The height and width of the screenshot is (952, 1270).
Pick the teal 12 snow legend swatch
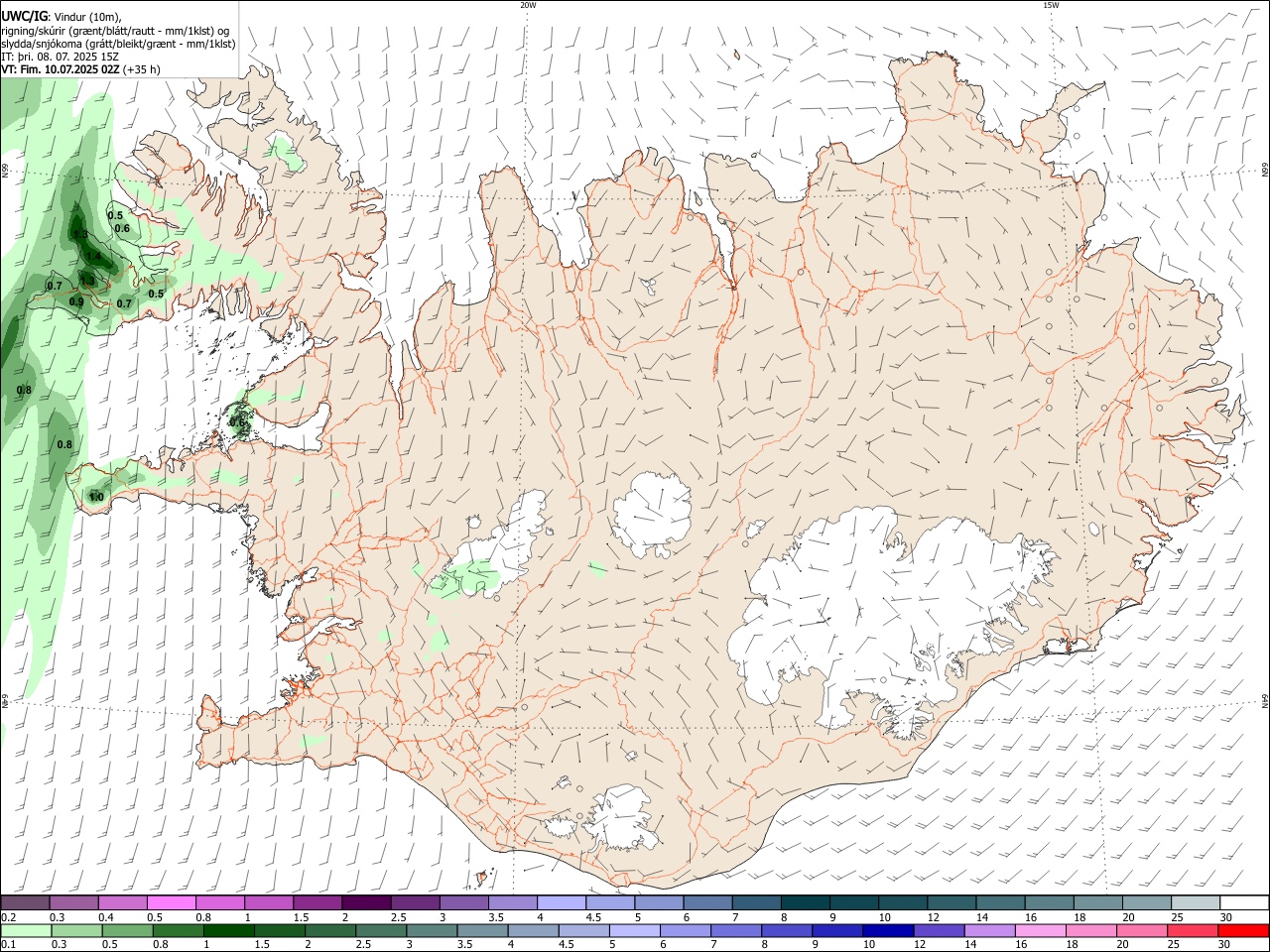tap(952, 902)
